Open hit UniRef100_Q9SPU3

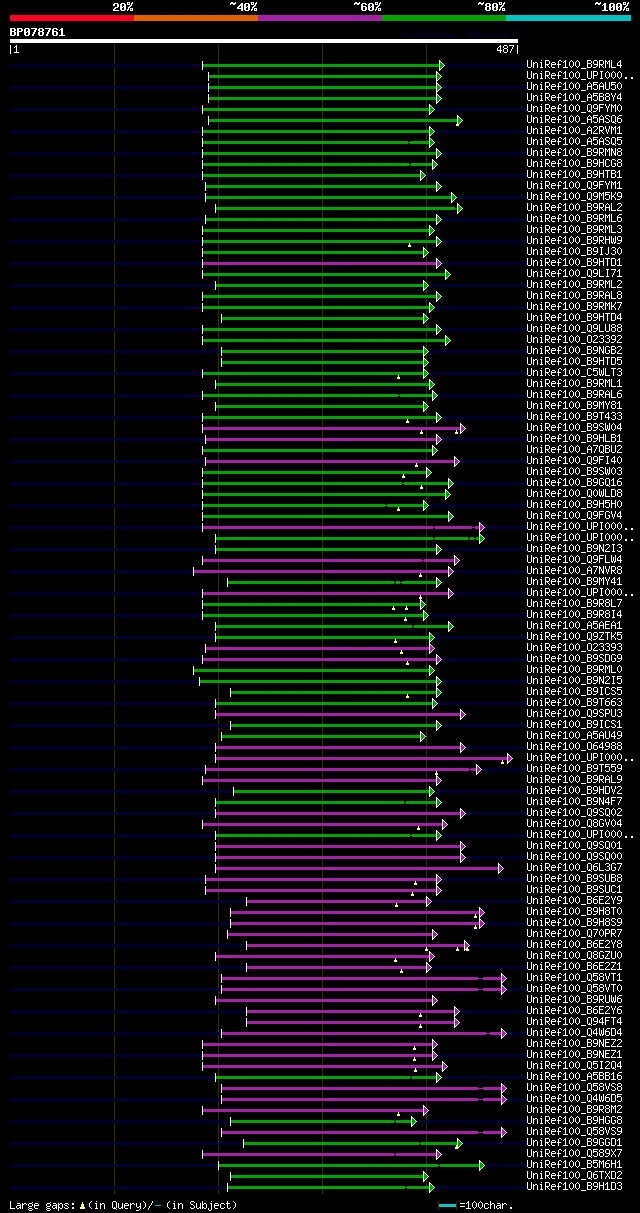(x=574, y=714)
